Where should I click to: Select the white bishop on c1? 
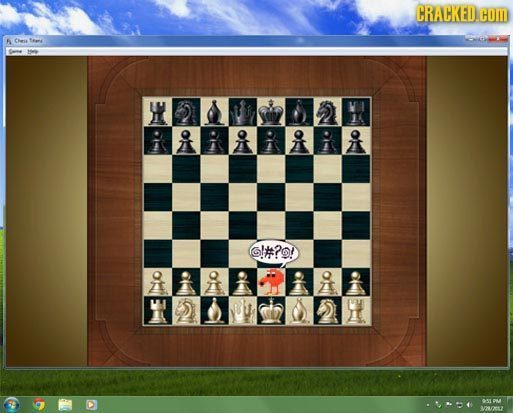214,311
